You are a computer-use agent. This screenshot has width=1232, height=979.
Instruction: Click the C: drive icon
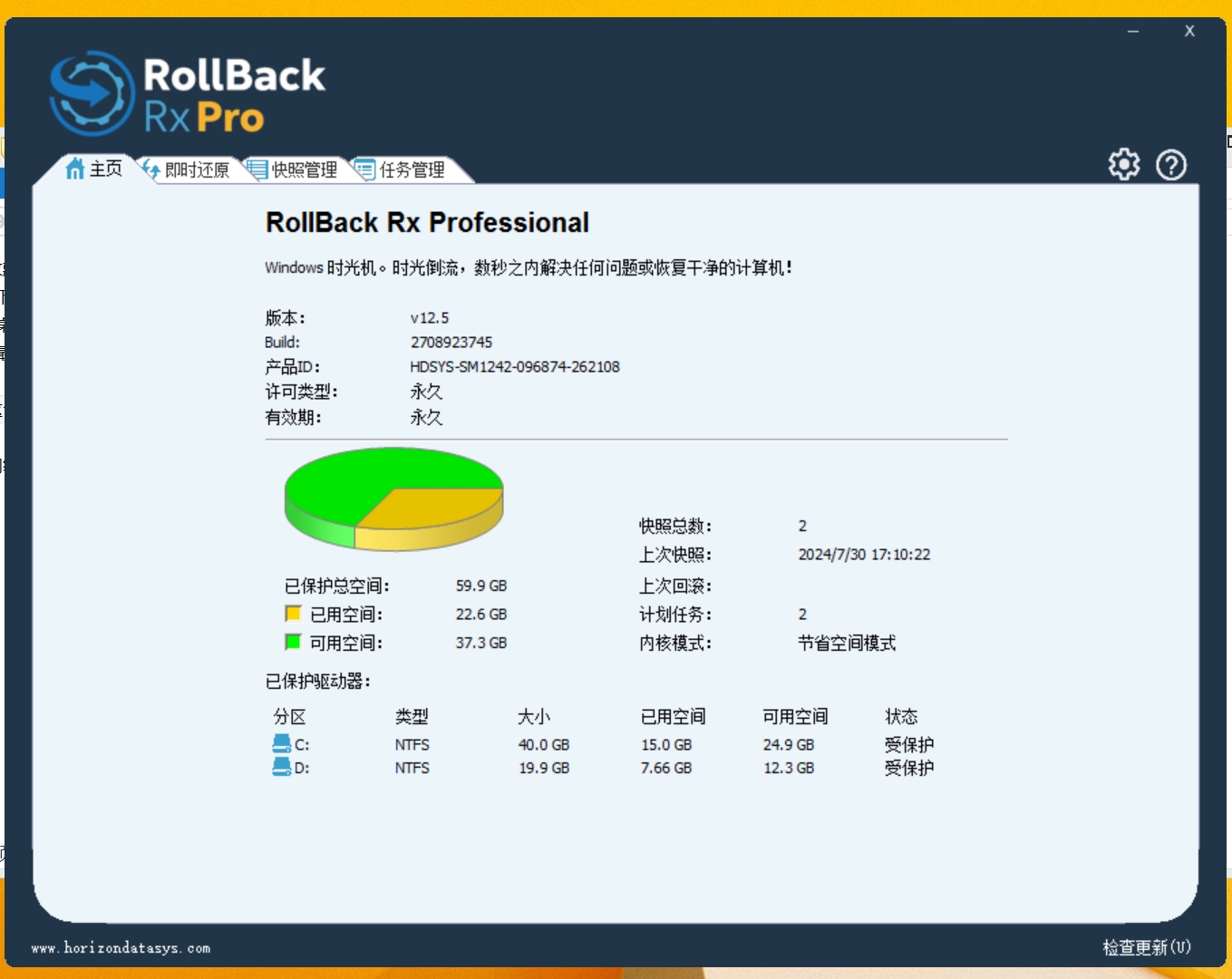282,744
